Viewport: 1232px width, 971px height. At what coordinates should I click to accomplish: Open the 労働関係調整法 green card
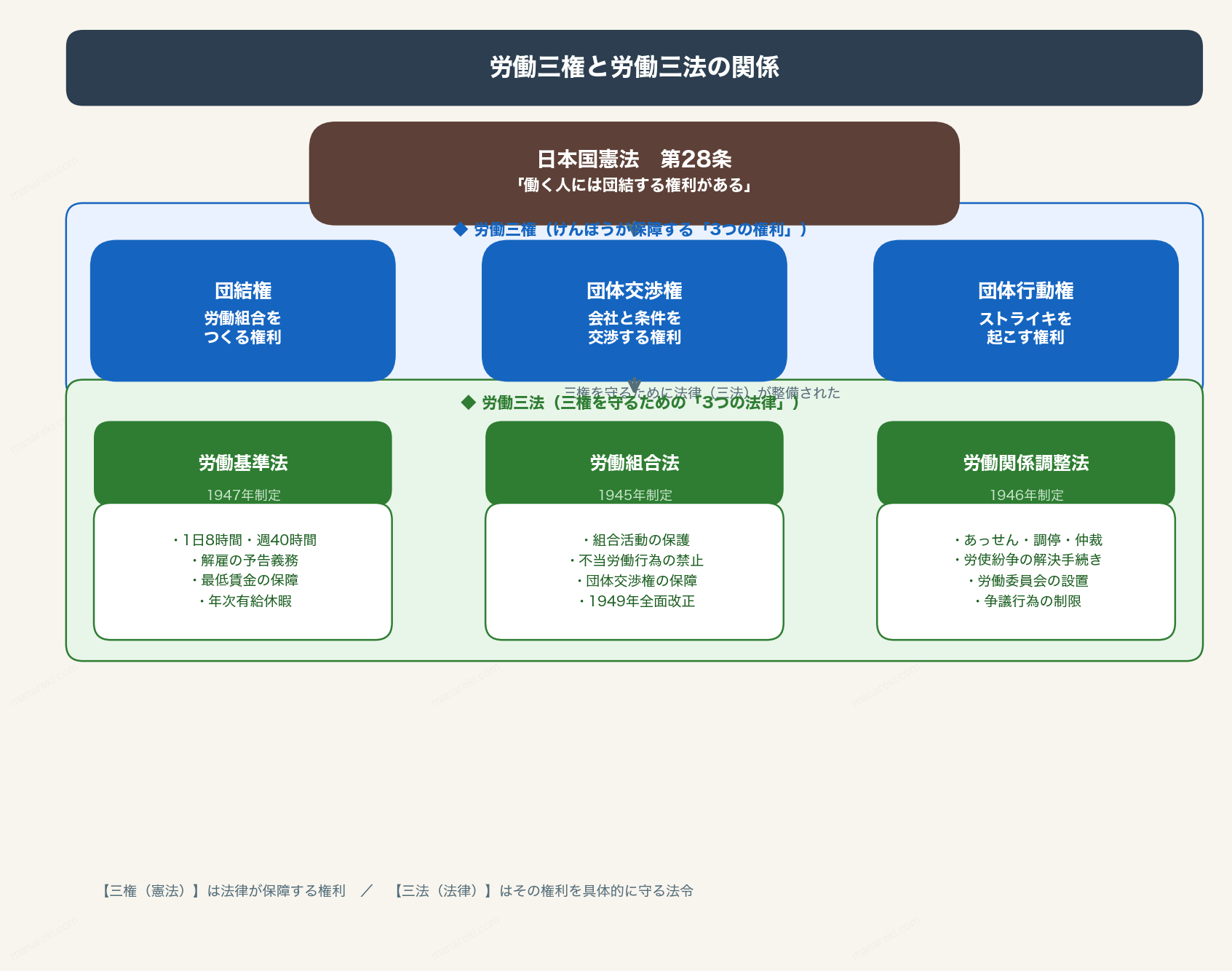[1026, 462]
